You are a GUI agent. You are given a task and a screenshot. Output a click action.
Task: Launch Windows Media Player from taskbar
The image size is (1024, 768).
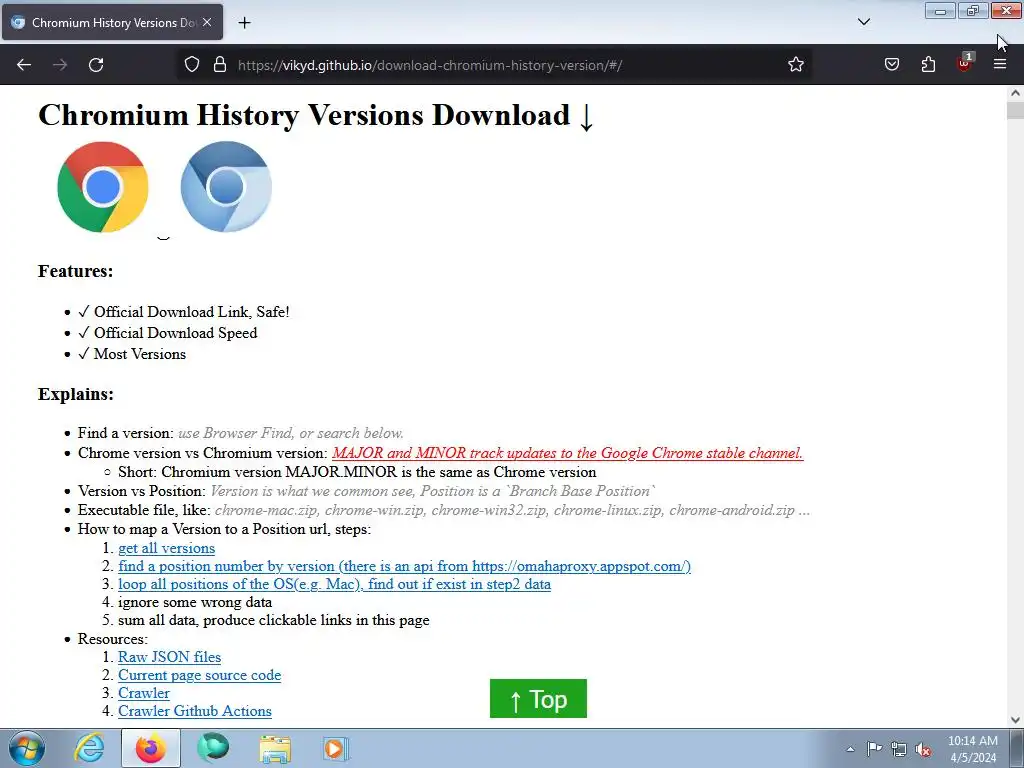click(x=336, y=748)
